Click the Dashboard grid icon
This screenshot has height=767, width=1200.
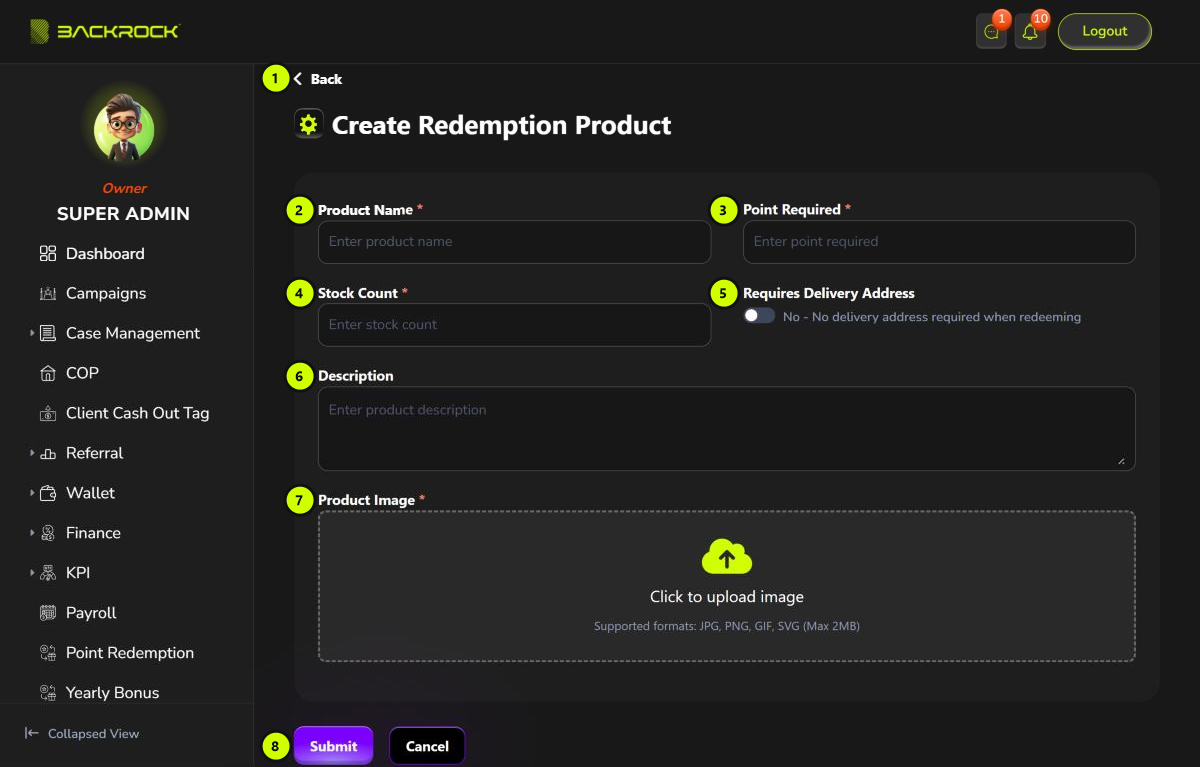click(x=48, y=254)
